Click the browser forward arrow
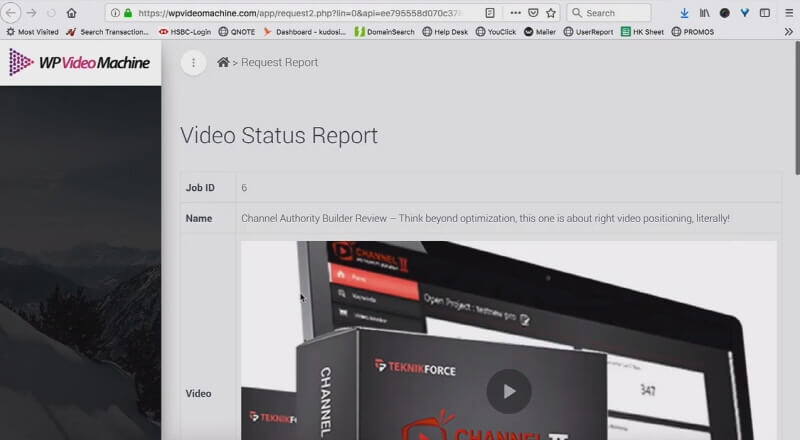The width and height of the screenshot is (800, 440). [x=31, y=13]
